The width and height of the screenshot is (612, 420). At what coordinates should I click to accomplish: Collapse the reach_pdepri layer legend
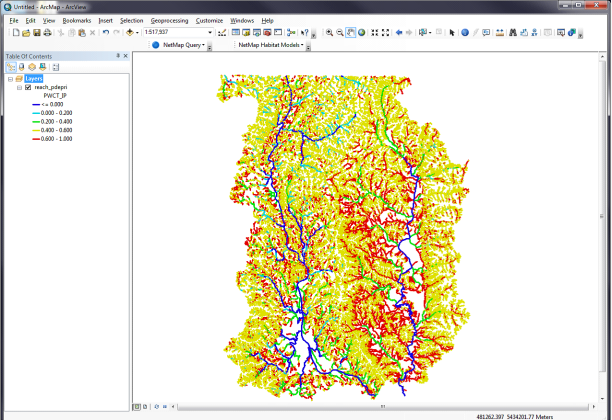(x=19, y=88)
